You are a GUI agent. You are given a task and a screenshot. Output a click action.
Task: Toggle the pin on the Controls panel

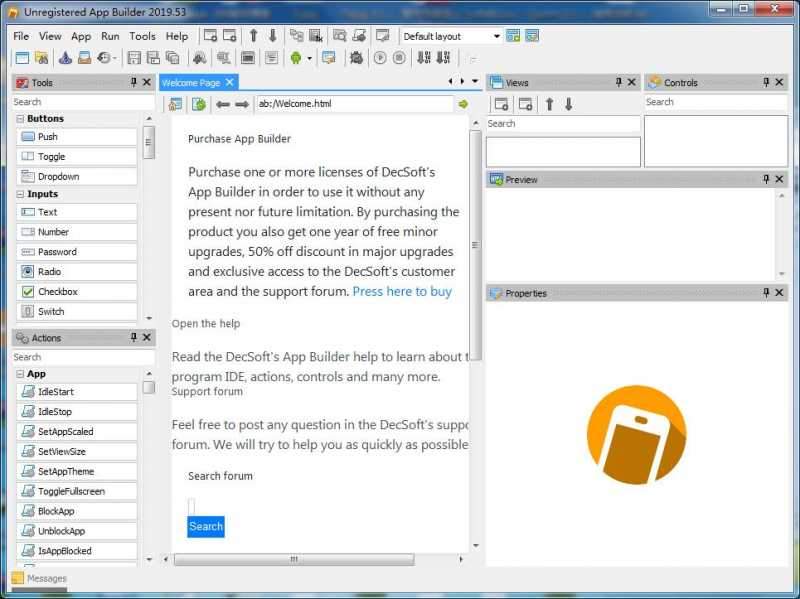click(768, 82)
